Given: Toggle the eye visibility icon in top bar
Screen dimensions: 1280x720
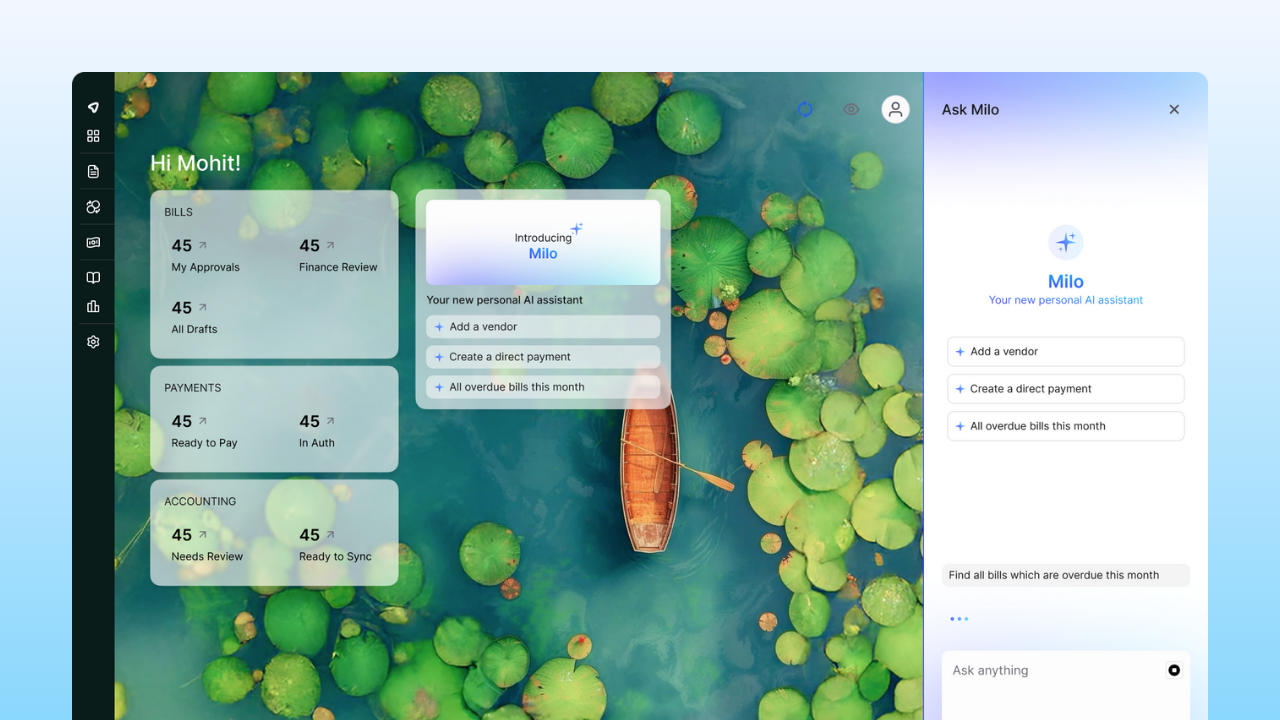Looking at the screenshot, I should pyautogui.click(x=850, y=109).
